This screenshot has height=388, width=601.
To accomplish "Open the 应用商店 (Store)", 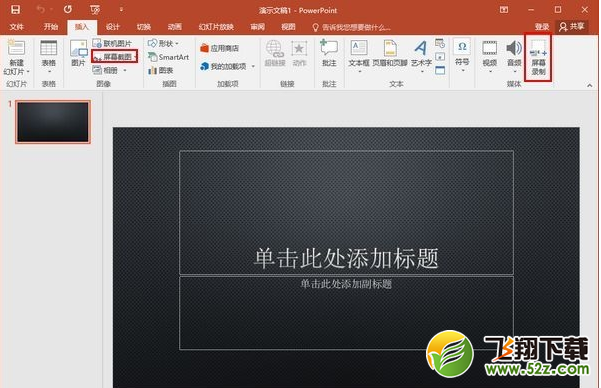I will (x=219, y=48).
